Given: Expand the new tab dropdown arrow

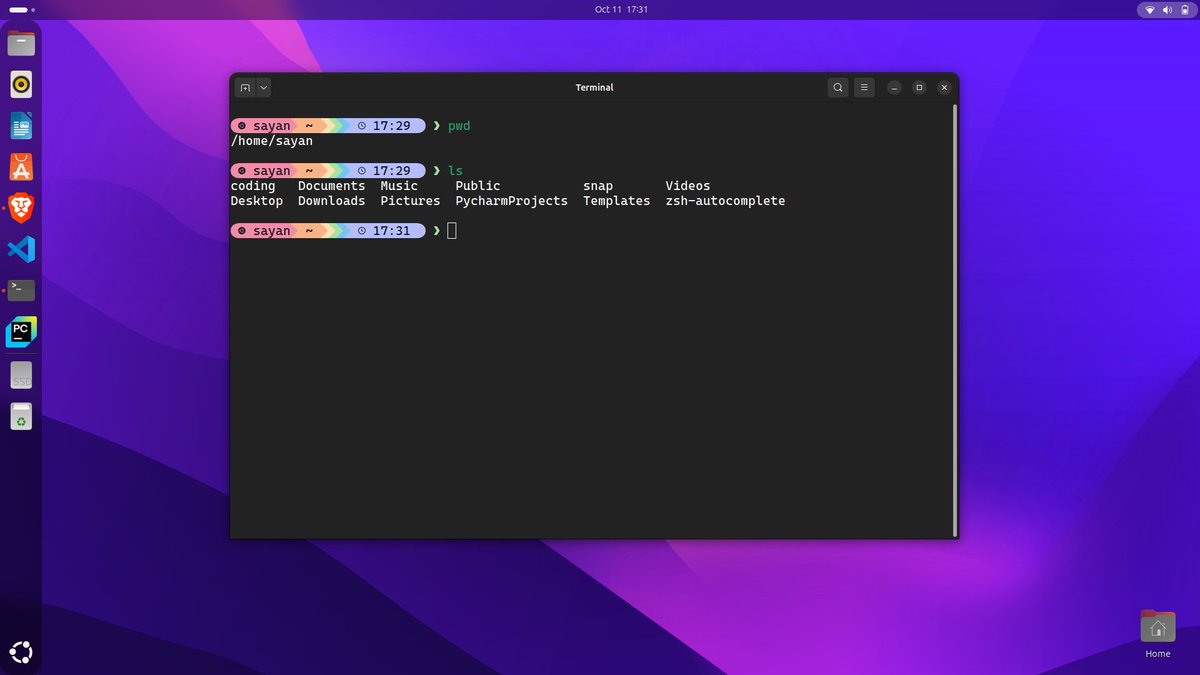Looking at the screenshot, I should tap(264, 87).
